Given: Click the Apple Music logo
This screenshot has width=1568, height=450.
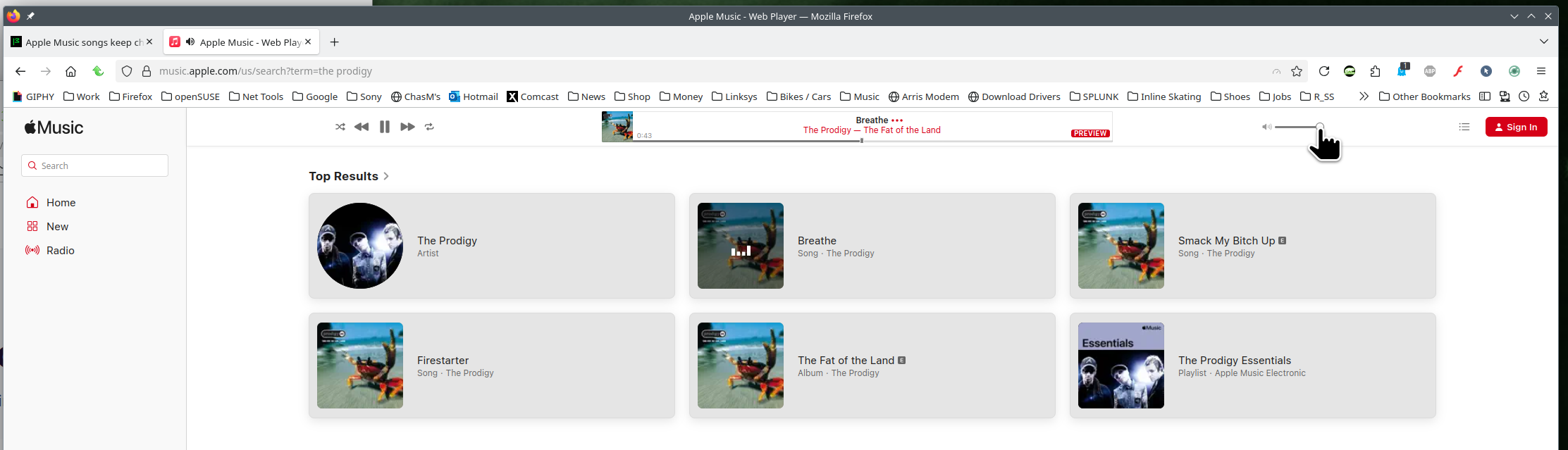Looking at the screenshot, I should (x=54, y=127).
